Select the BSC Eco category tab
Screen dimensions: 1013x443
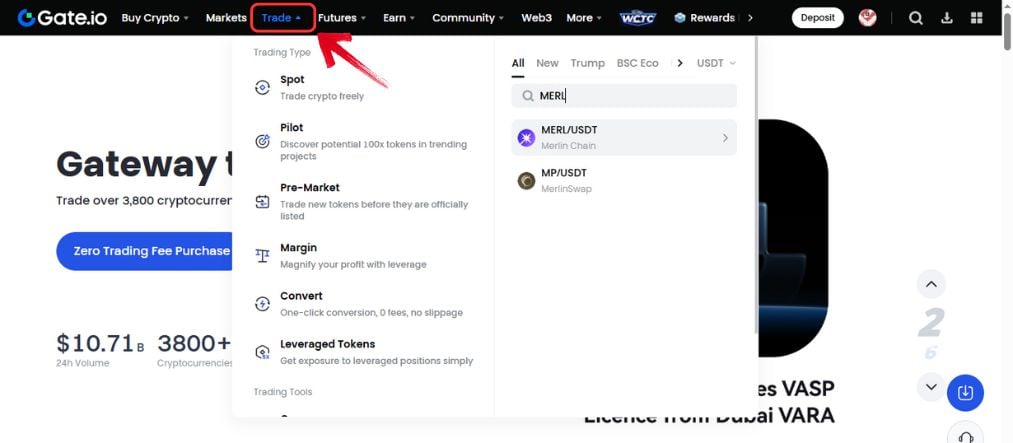point(638,63)
